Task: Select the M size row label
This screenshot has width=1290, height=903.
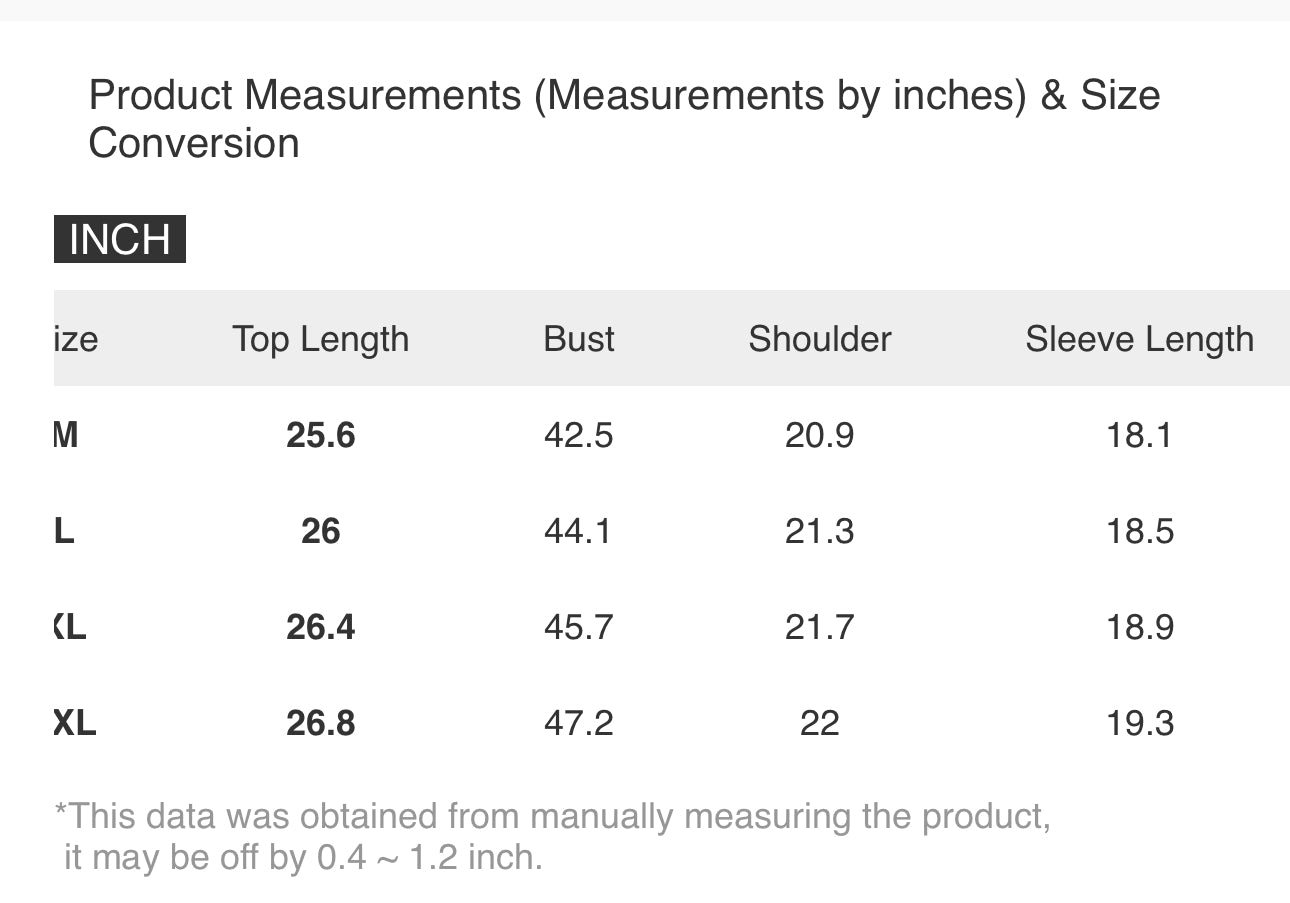Action: coord(66,435)
